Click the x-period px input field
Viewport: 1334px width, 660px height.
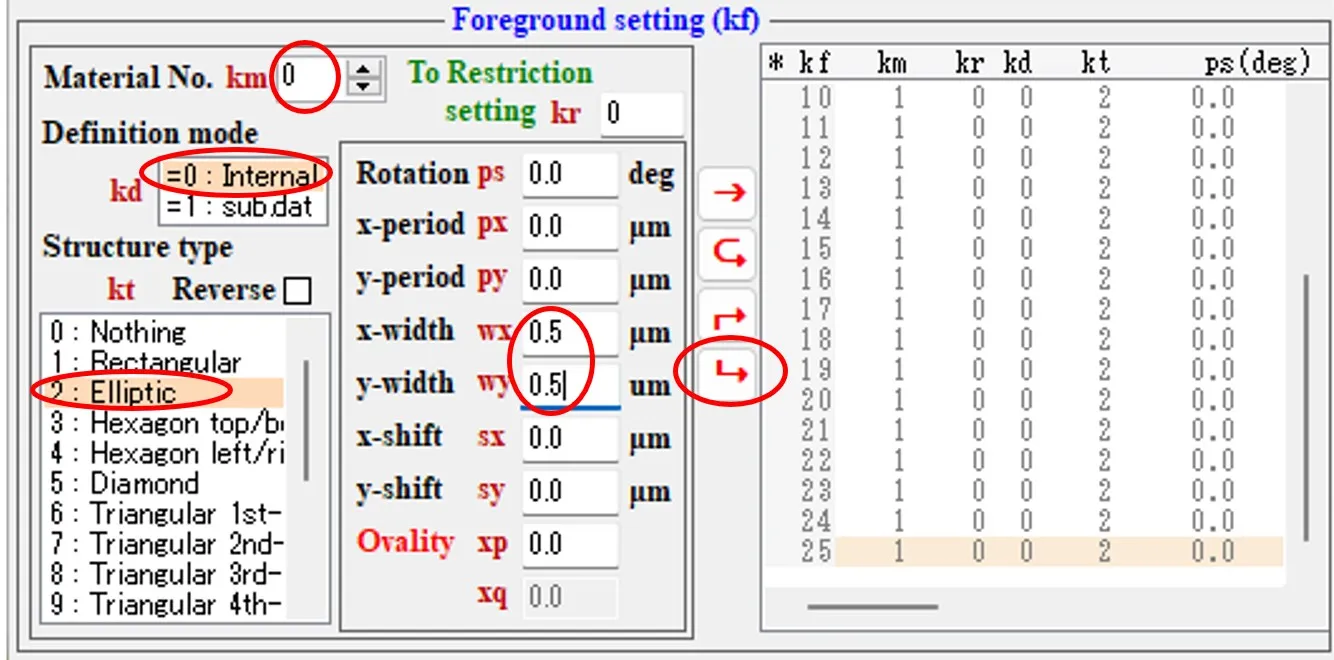pos(570,227)
